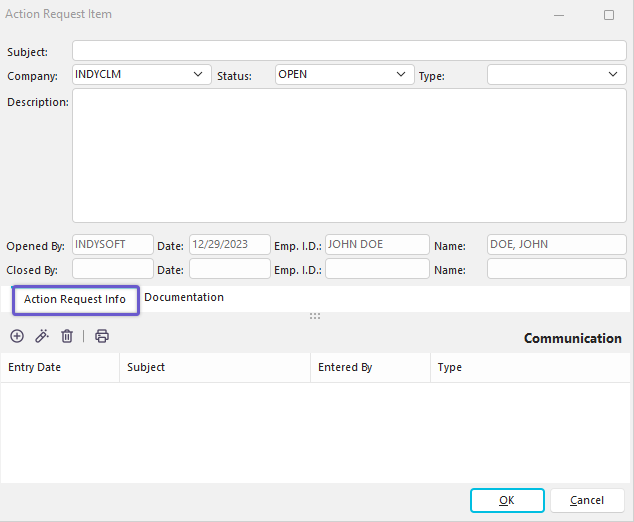Maximize the Action Request Item window
The width and height of the screenshot is (634, 522).
click(x=608, y=15)
